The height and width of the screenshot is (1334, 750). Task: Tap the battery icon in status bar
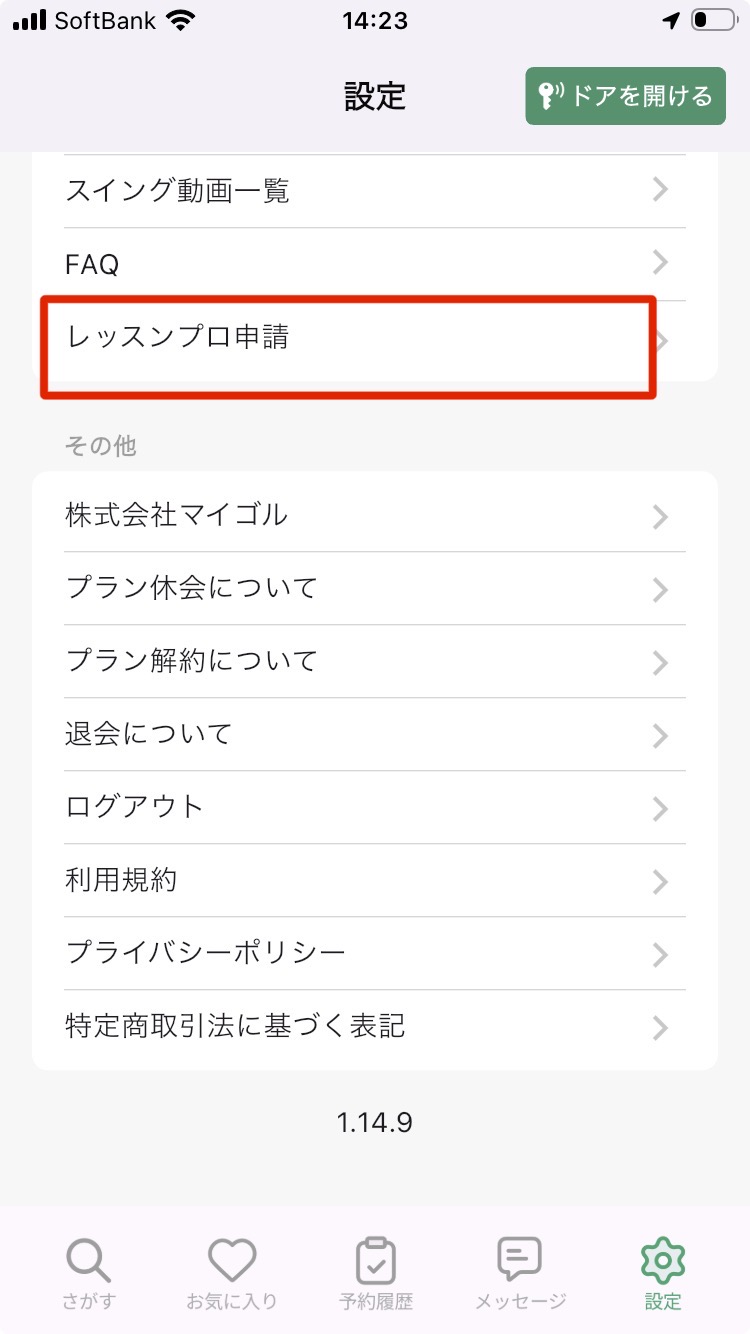click(x=713, y=20)
